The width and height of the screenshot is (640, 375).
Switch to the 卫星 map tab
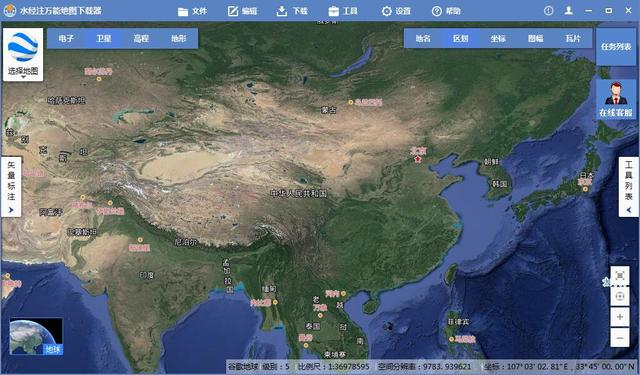click(104, 38)
